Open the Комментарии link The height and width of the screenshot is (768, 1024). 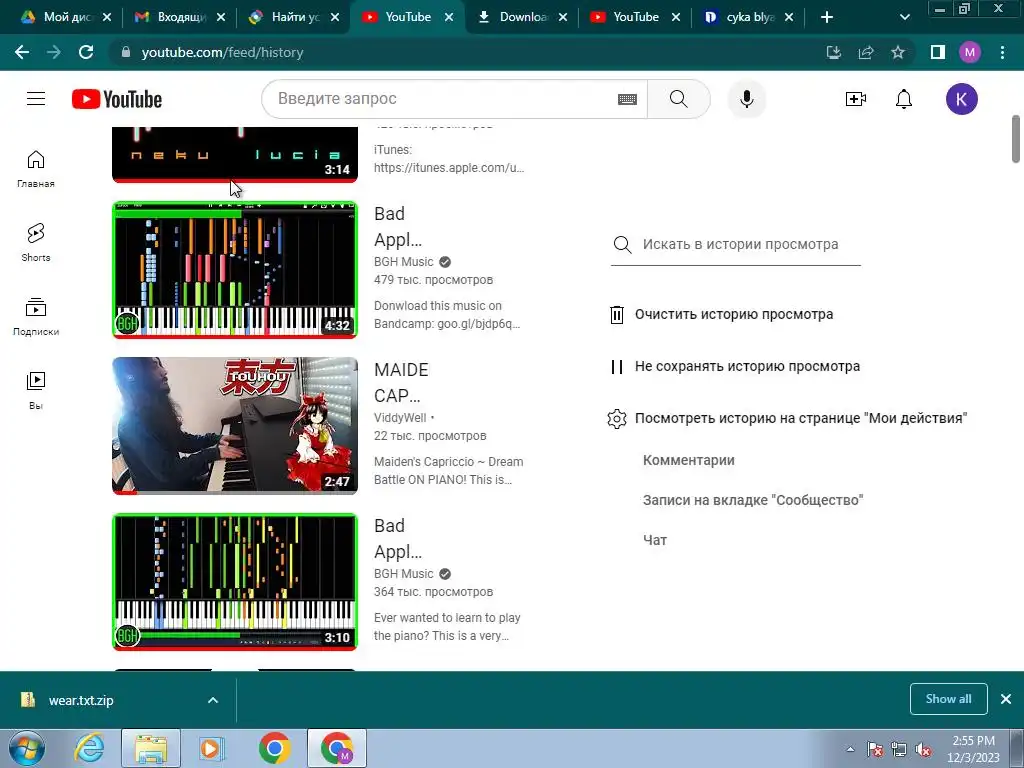click(688, 460)
